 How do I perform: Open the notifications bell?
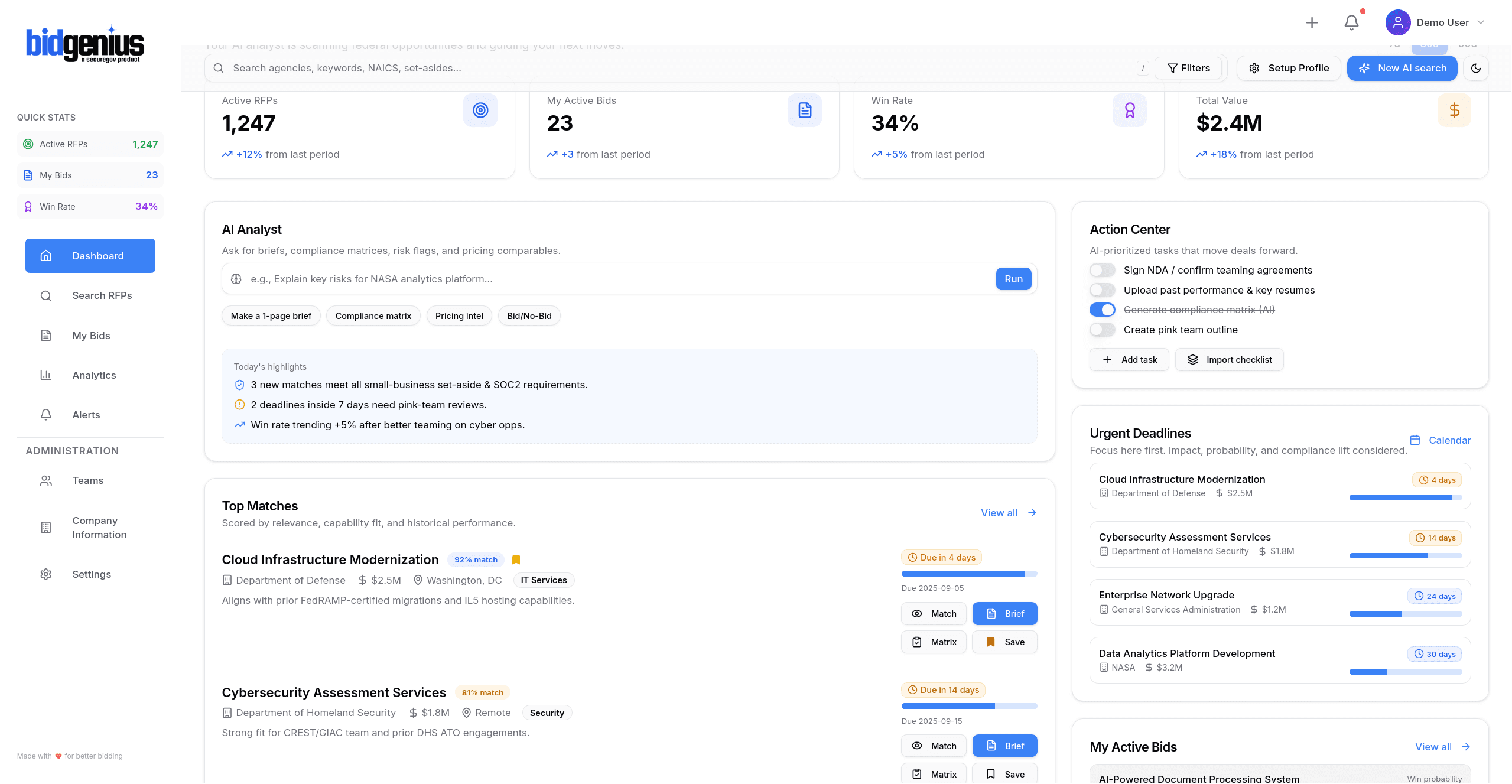pos(1351,22)
